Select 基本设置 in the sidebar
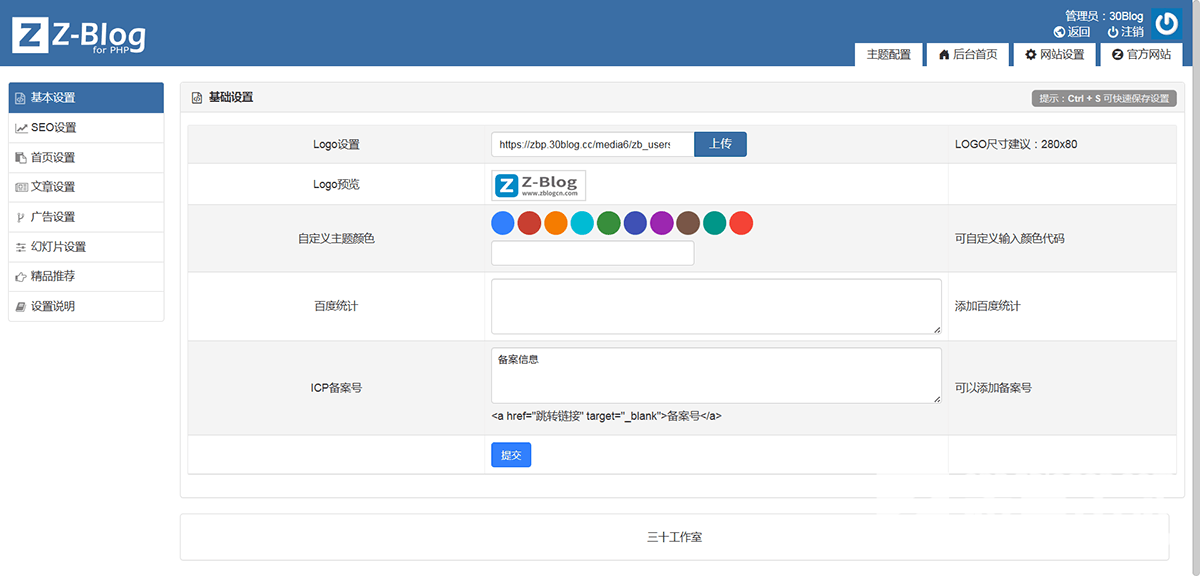 click(x=86, y=98)
